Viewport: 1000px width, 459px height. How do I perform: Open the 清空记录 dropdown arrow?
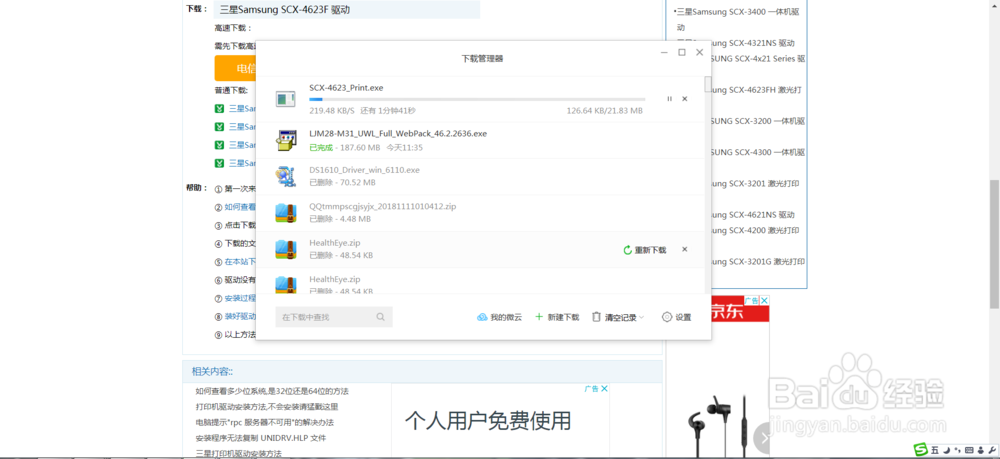[x=642, y=317]
